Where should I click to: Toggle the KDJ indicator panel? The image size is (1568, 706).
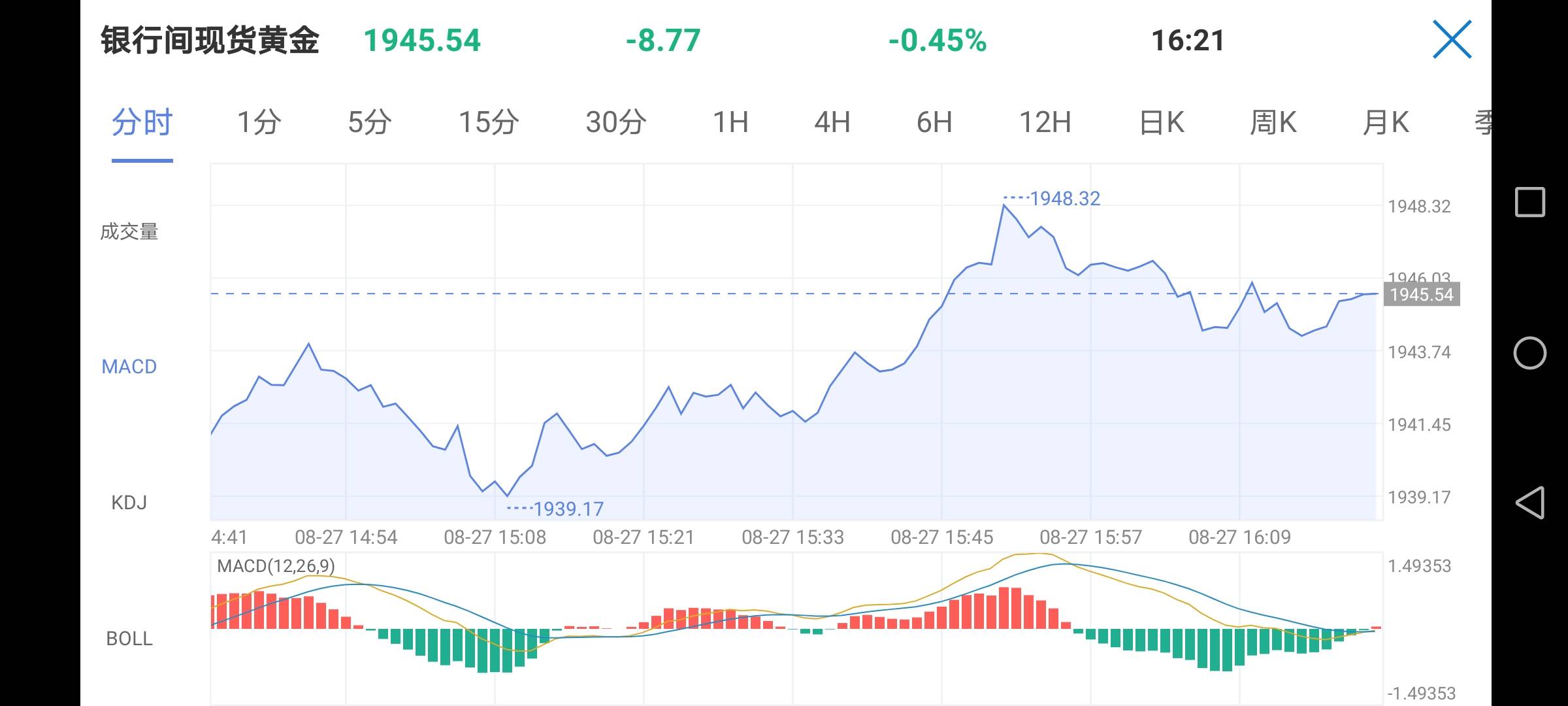click(129, 503)
